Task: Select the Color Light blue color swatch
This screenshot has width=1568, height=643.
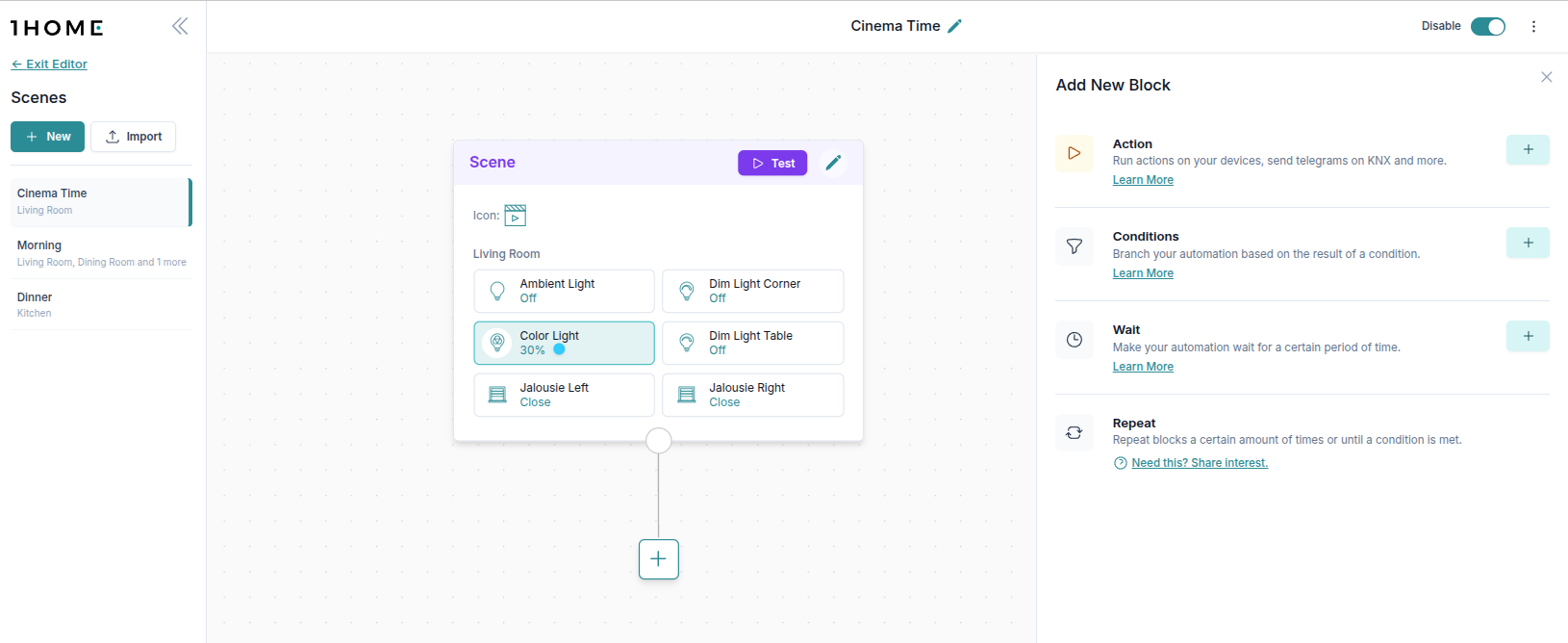Action: click(x=559, y=349)
